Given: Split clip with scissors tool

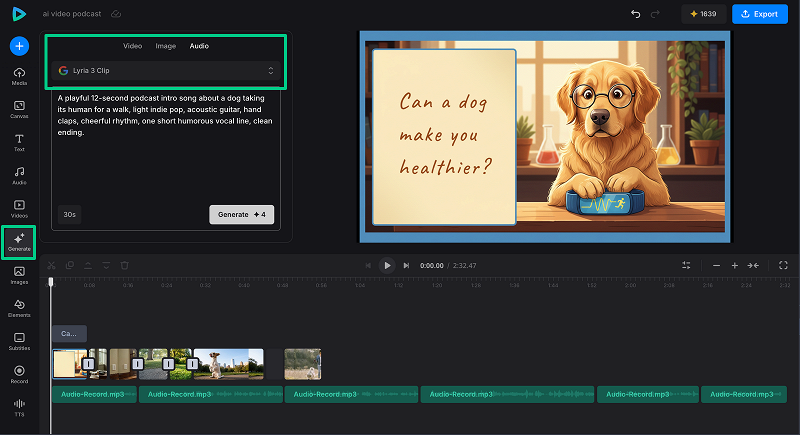Looking at the screenshot, I should (52, 265).
